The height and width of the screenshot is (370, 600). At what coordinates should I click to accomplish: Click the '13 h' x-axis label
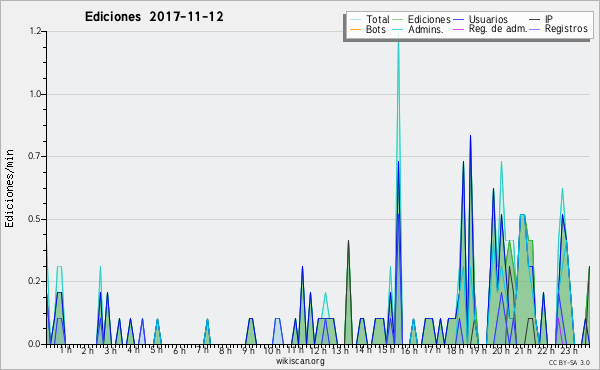[x=340, y=350]
